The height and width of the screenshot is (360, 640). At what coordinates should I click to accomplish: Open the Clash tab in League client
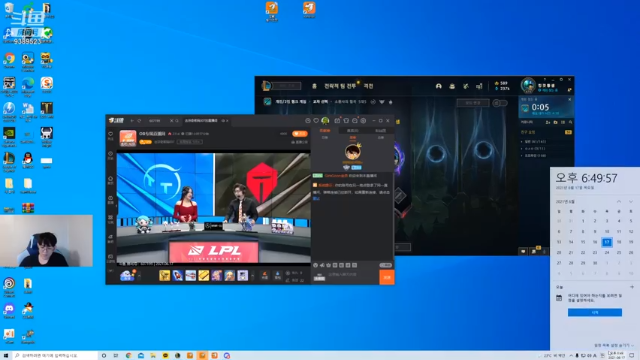pos(369,86)
